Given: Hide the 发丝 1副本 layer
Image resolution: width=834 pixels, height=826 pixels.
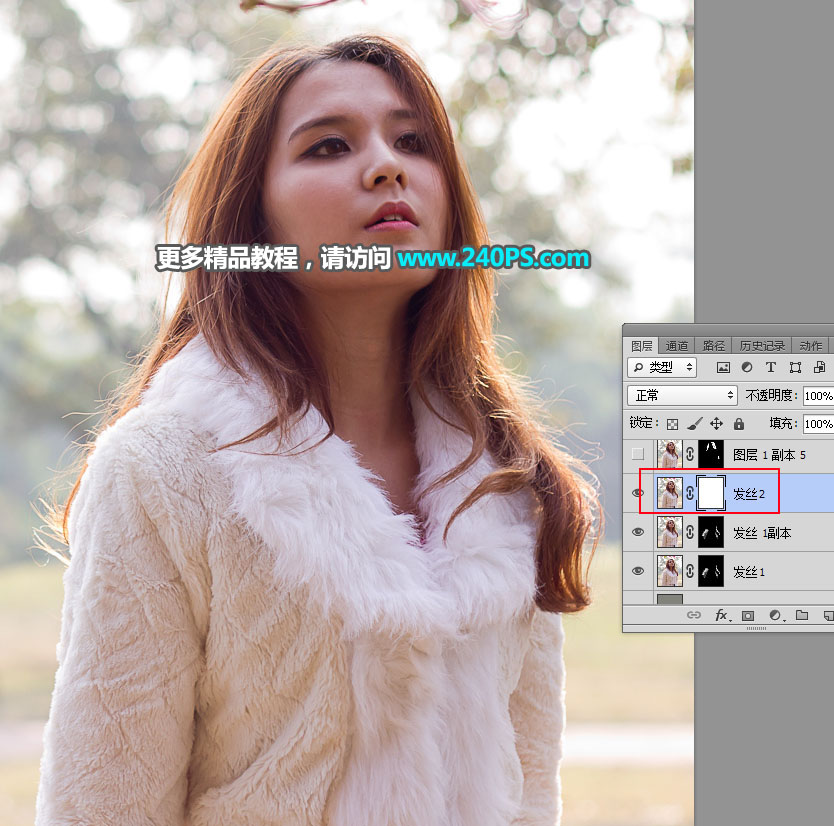Looking at the screenshot, I should pyautogui.click(x=638, y=533).
